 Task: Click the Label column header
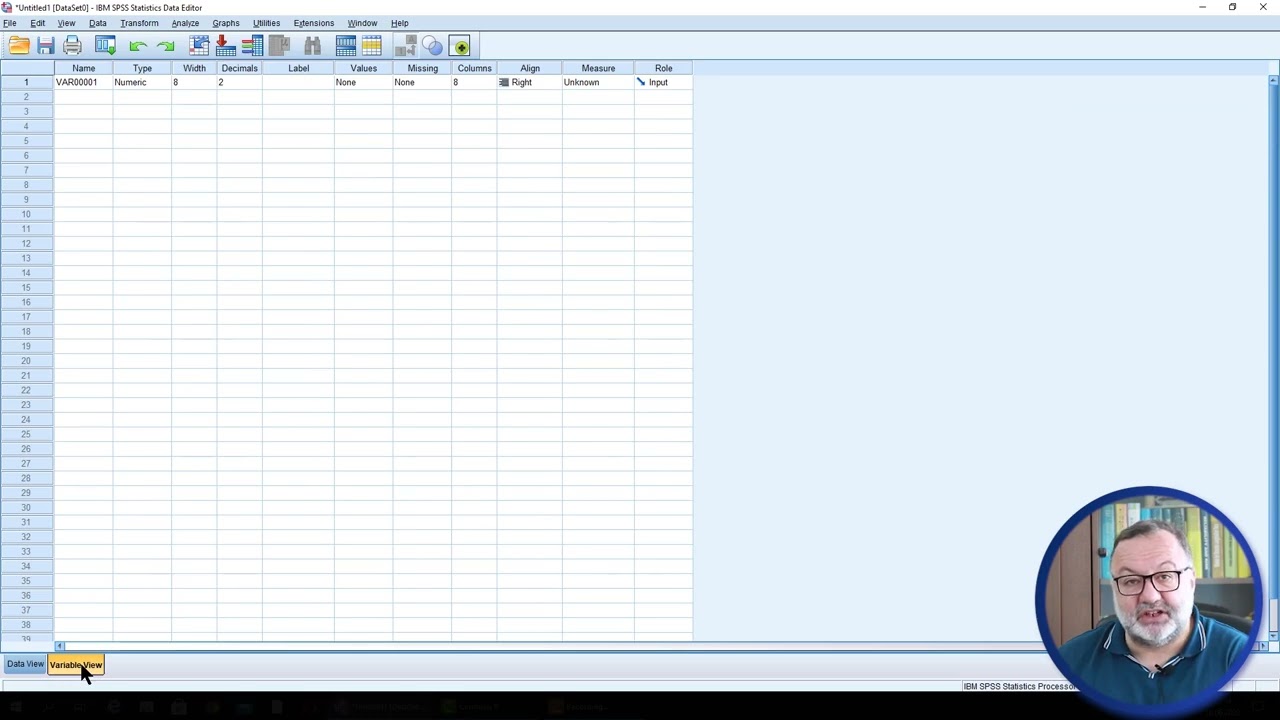click(299, 68)
